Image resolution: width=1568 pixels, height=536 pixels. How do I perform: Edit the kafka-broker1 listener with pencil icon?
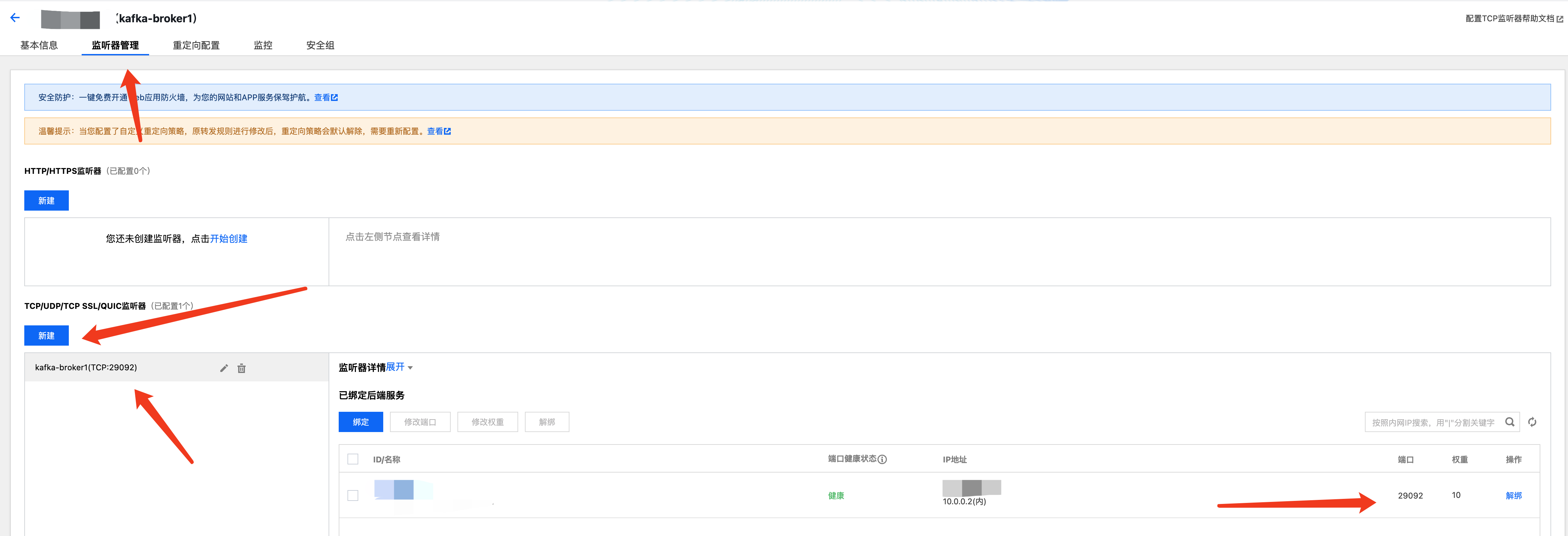click(x=224, y=368)
